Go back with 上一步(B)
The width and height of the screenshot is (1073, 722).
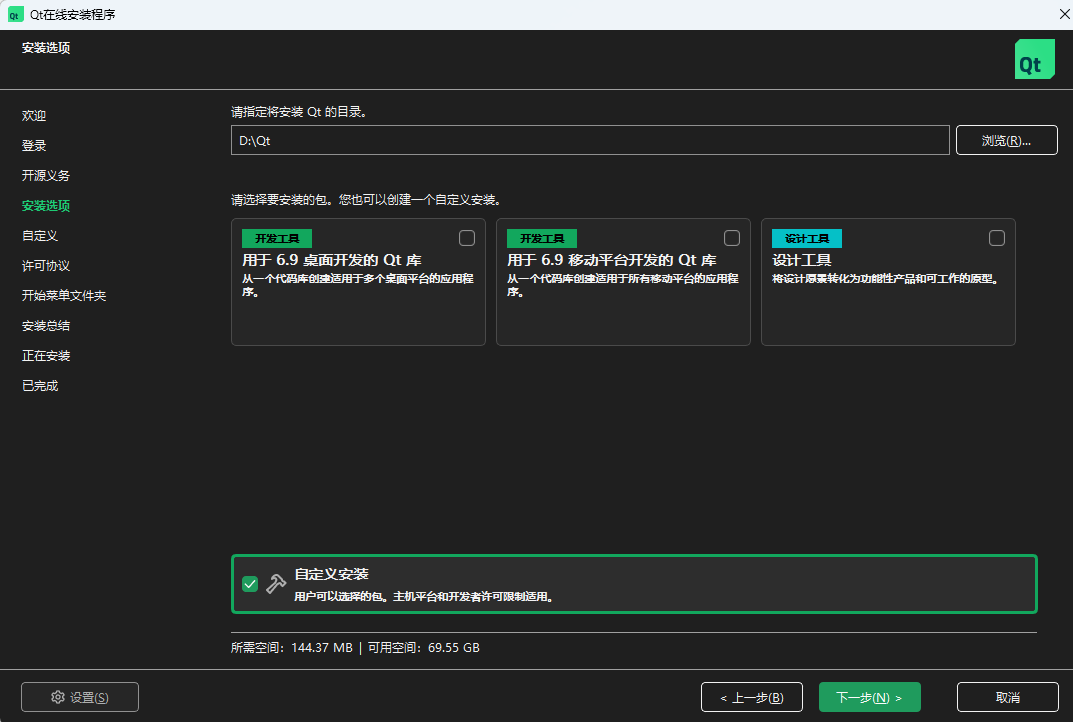pyautogui.click(x=751, y=697)
